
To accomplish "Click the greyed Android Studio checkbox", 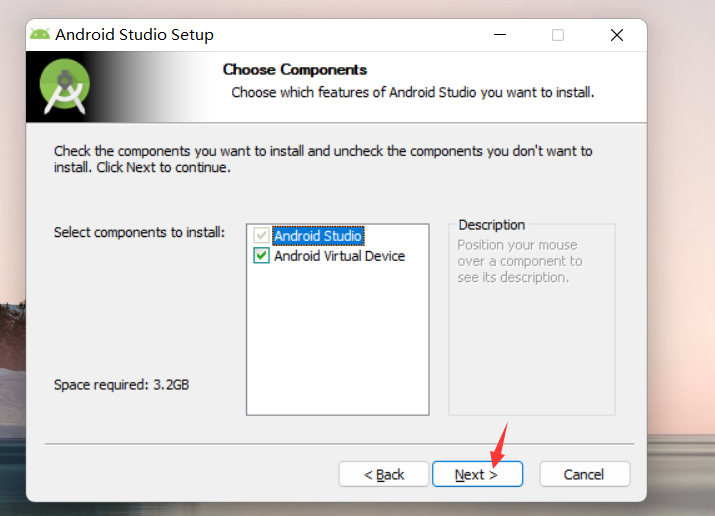I will (261, 236).
